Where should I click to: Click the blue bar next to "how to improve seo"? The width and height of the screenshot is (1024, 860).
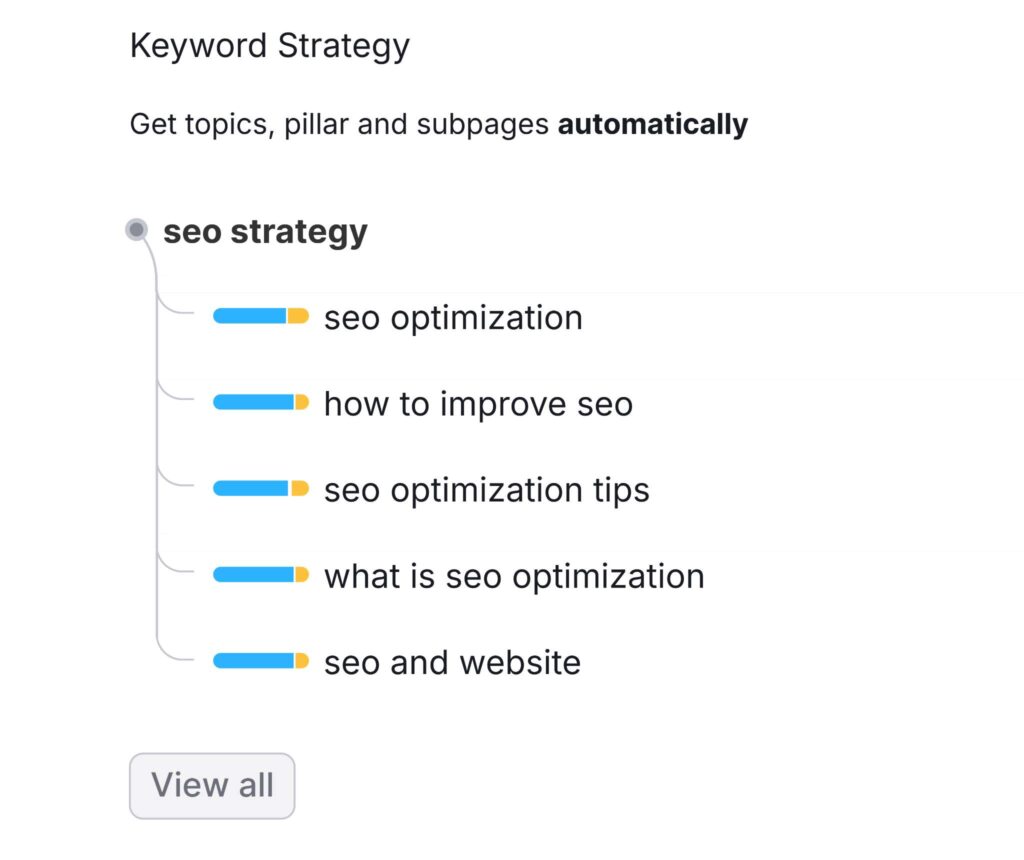[x=253, y=403]
